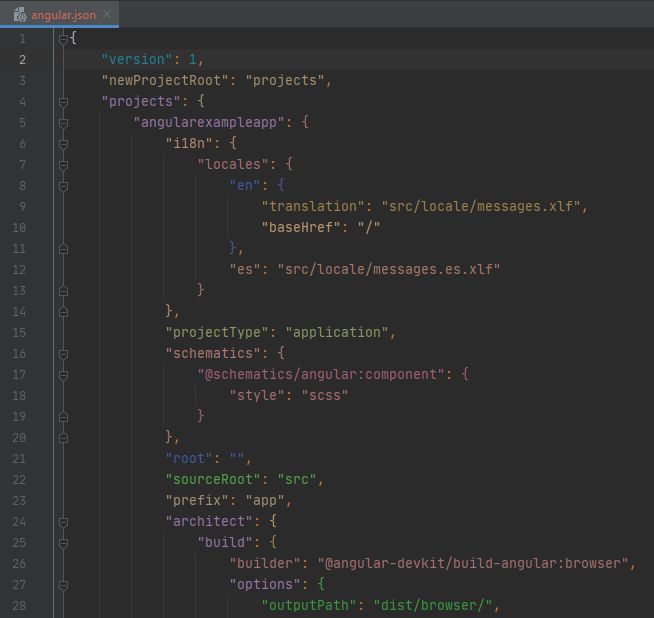This screenshot has width=654, height=618.
Task: Click the "newProjectRoot" key
Action: tap(165, 80)
